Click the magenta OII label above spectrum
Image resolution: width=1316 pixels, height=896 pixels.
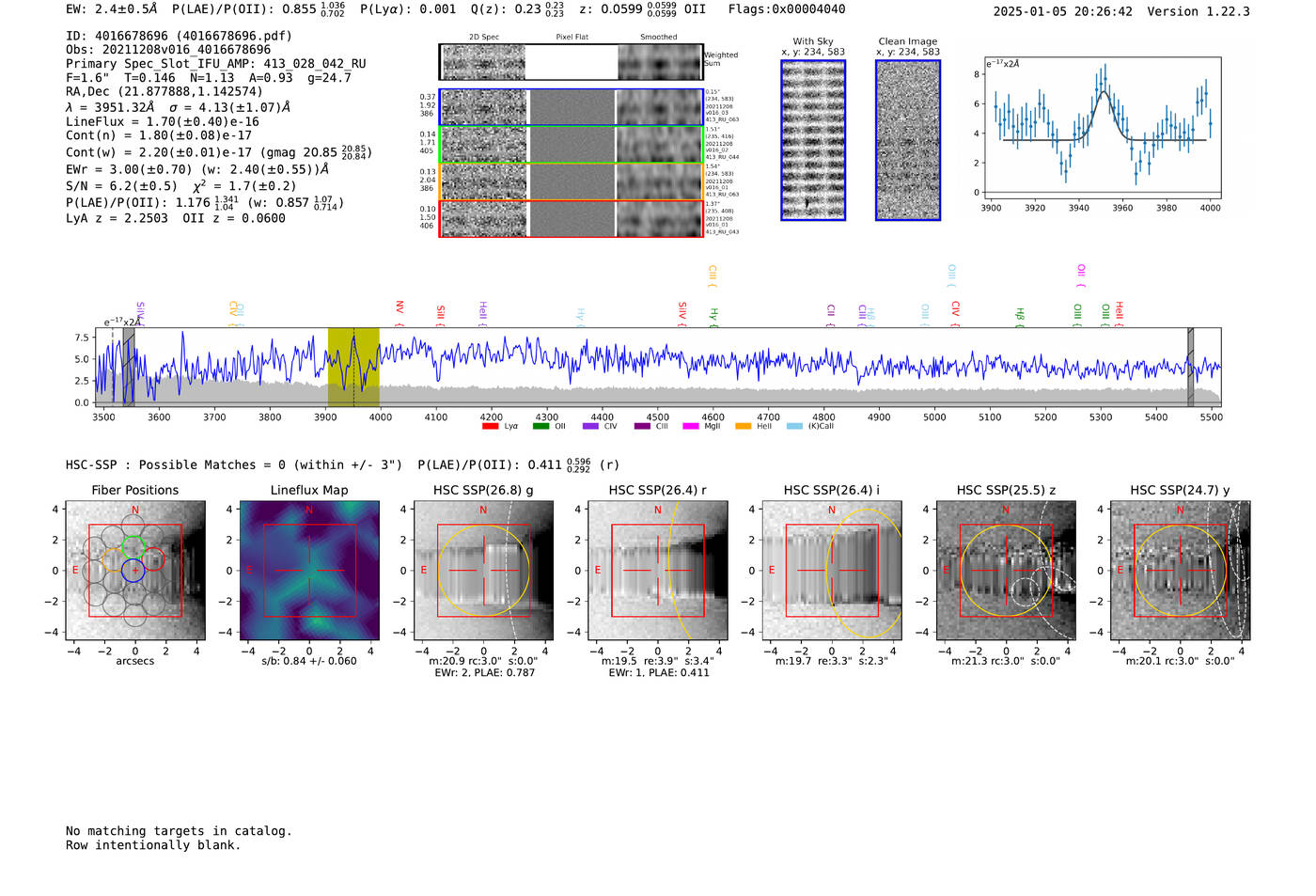(x=1081, y=275)
